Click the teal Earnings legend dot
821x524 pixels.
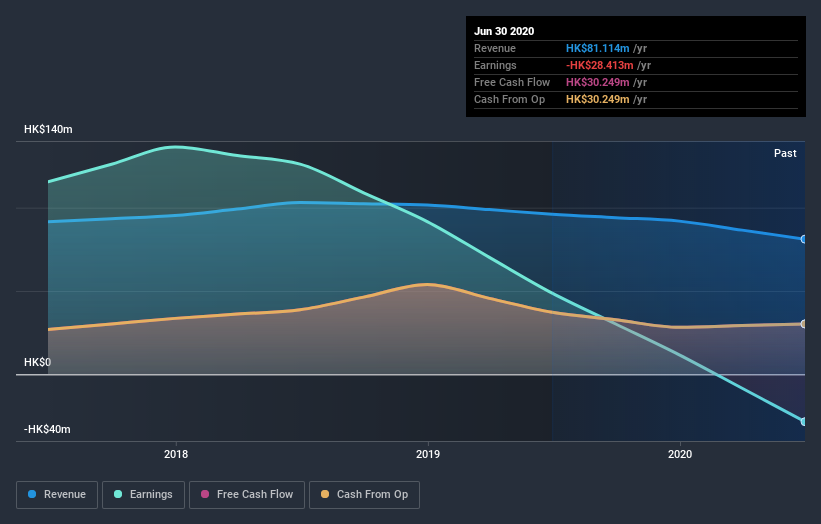pyautogui.click(x=118, y=494)
